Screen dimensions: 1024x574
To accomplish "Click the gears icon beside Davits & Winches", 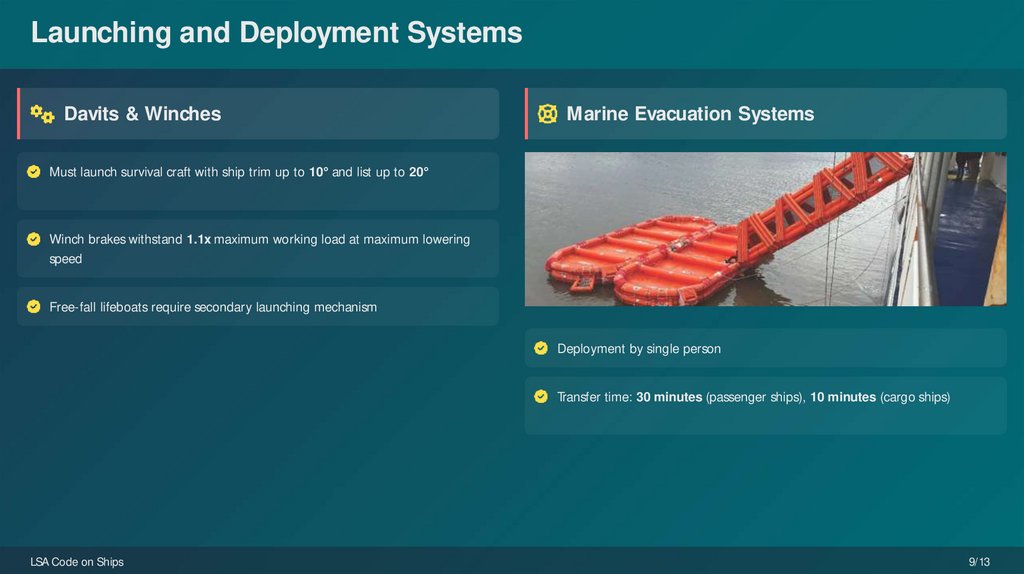I will point(42,114).
